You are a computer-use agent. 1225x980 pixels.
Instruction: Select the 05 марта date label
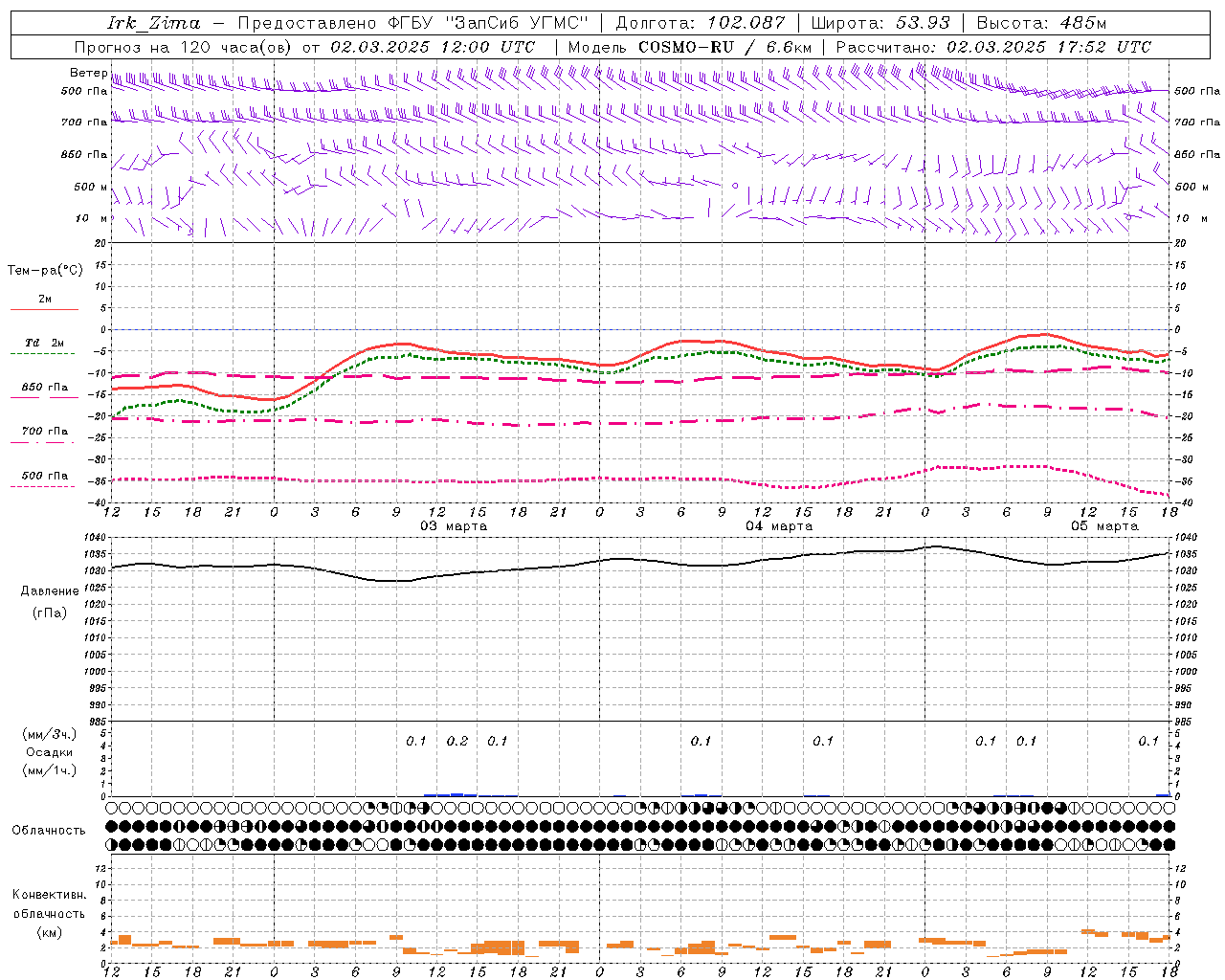1104,526
